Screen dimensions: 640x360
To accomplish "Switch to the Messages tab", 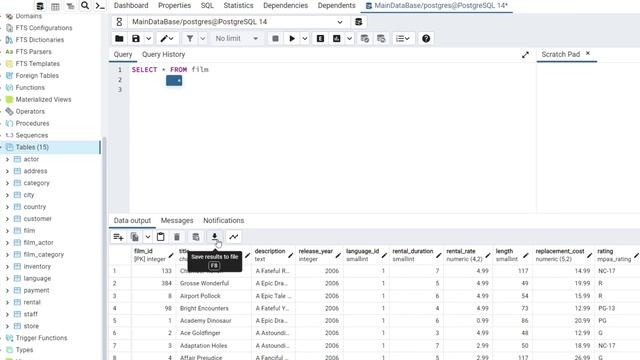I will 177,220.
